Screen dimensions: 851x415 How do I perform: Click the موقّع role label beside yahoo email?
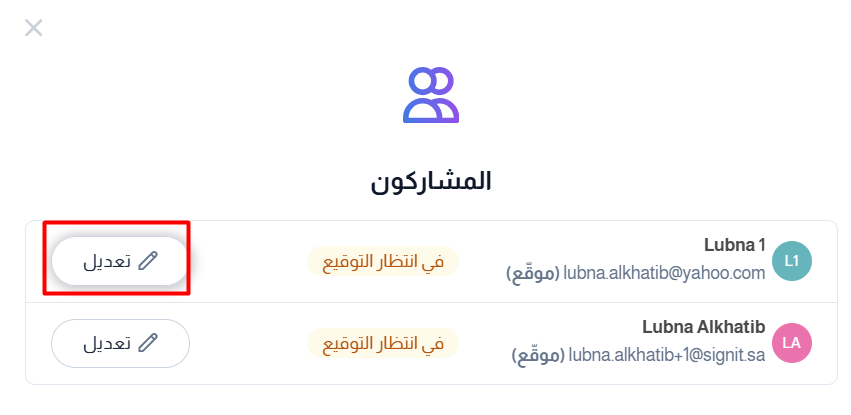click(533, 273)
